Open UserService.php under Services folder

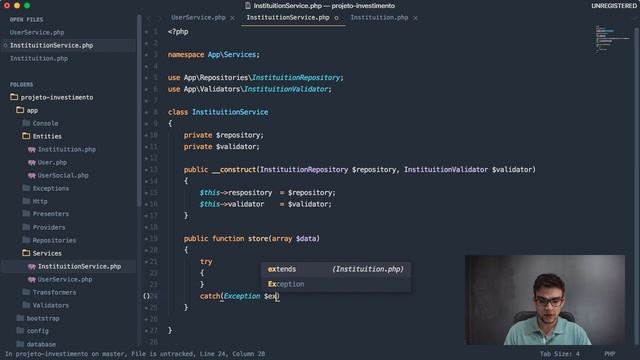(x=65, y=280)
